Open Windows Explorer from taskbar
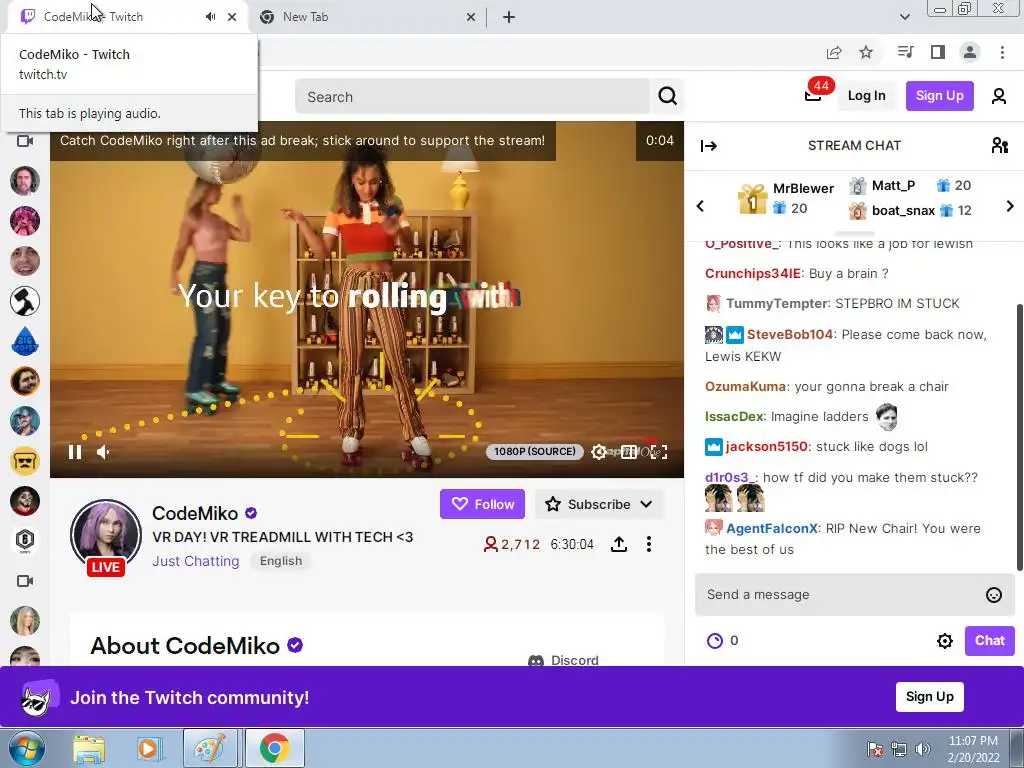The image size is (1024, 768). [x=89, y=748]
